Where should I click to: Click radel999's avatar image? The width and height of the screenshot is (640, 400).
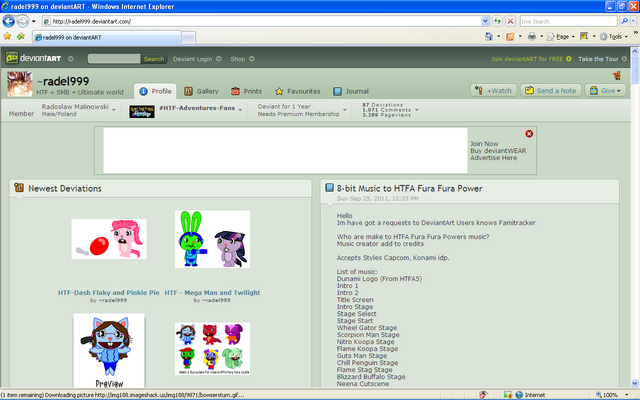[20, 84]
